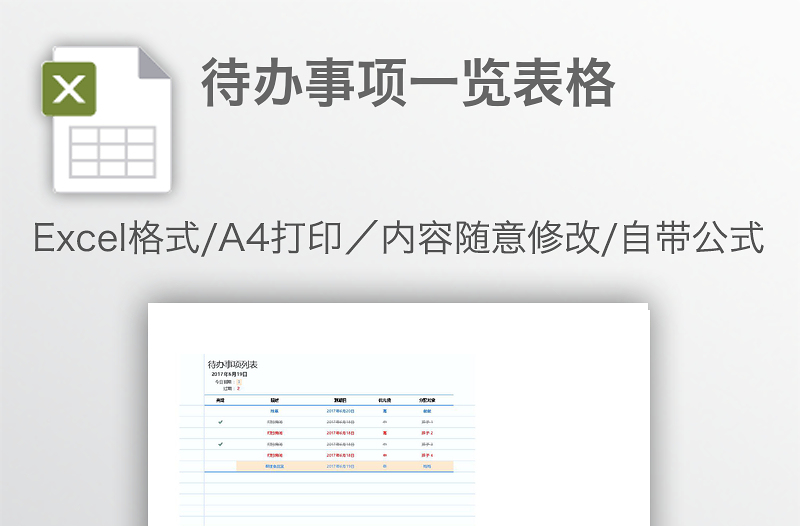Click the sheet heading 待办事项列表
Viewport: 800px width, 526px height.
(x=233, y=364)
